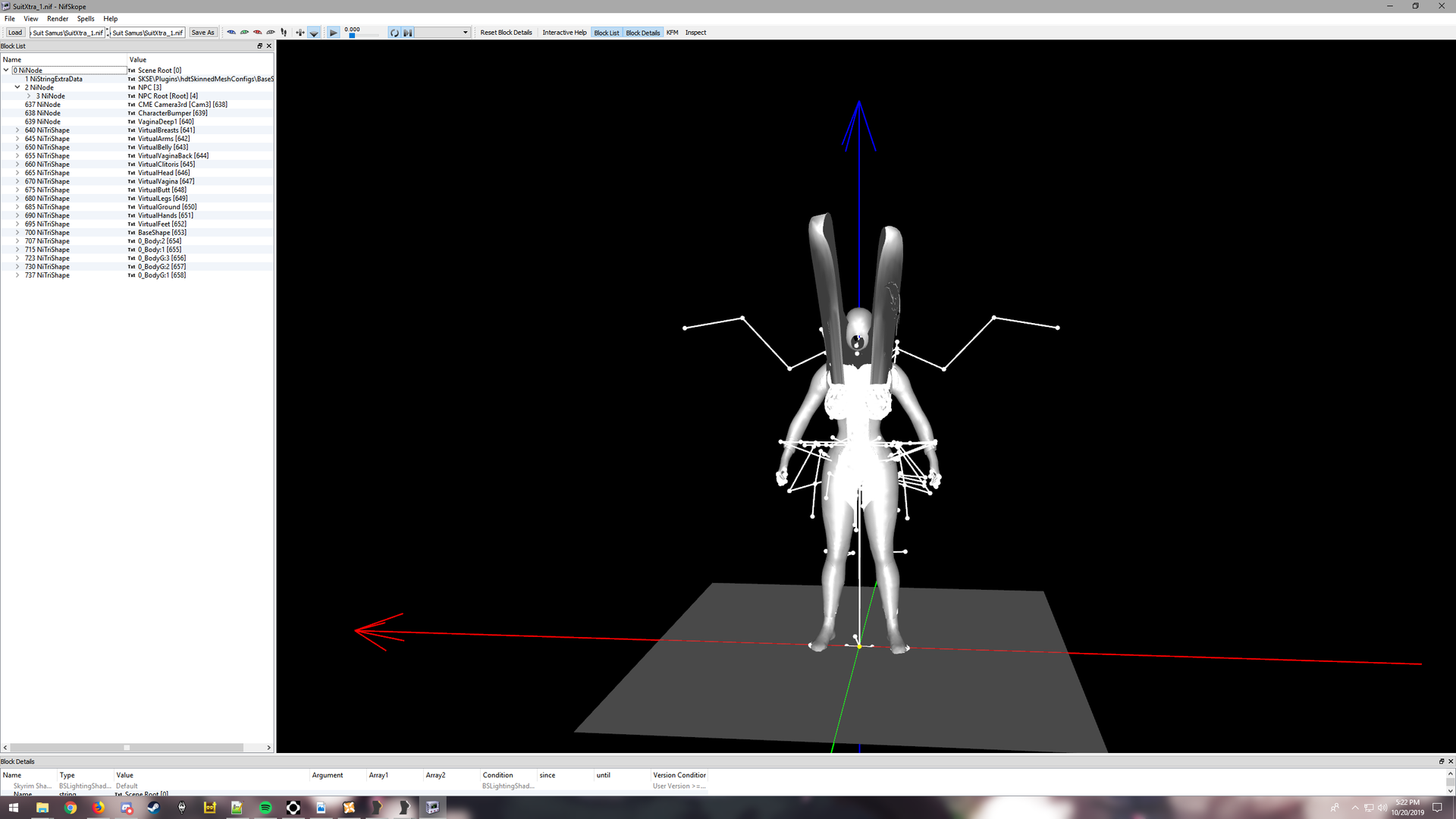The image size is (1456, 819).
Task: Click the Save As button
Action: click(x=202, y=33)
